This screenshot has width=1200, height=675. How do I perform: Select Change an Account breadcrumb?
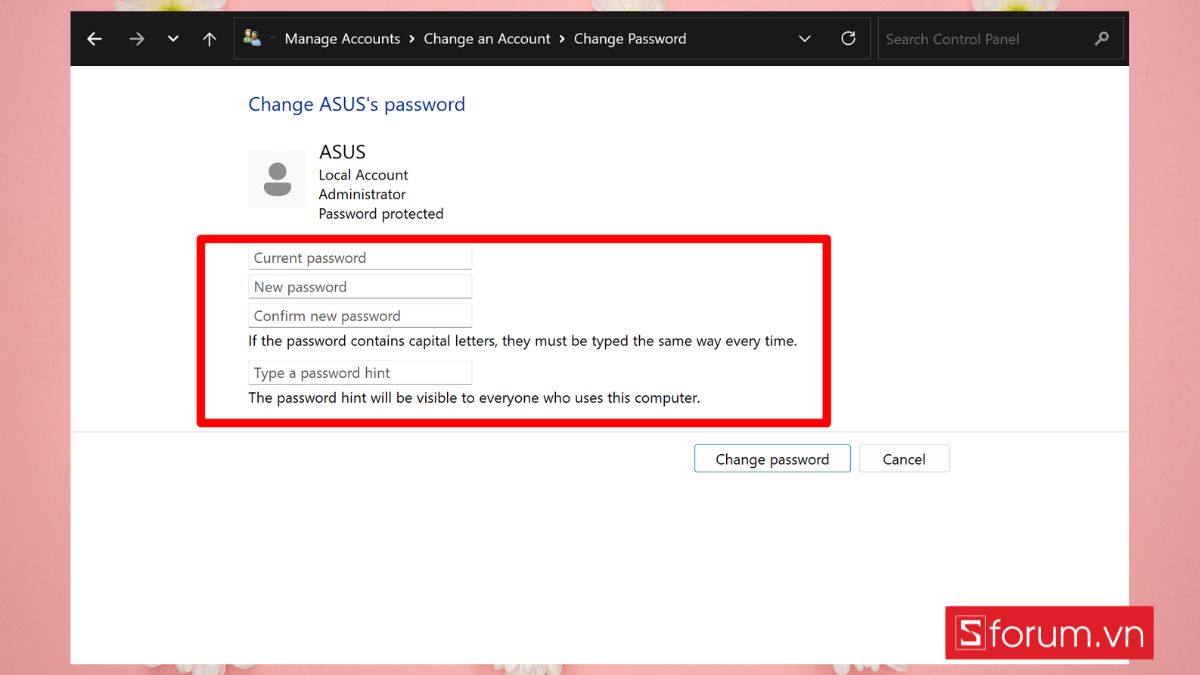(x=487, y=39)
